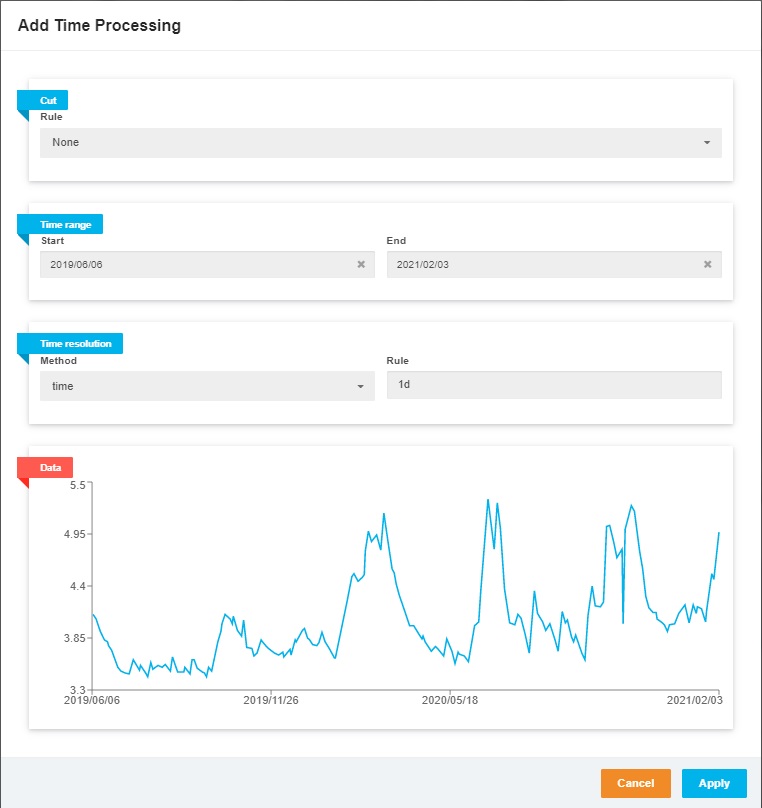Click the blue Cut section tag
Image resolution: width=762 pixels, height=808 pixels.
coord(47,100)
